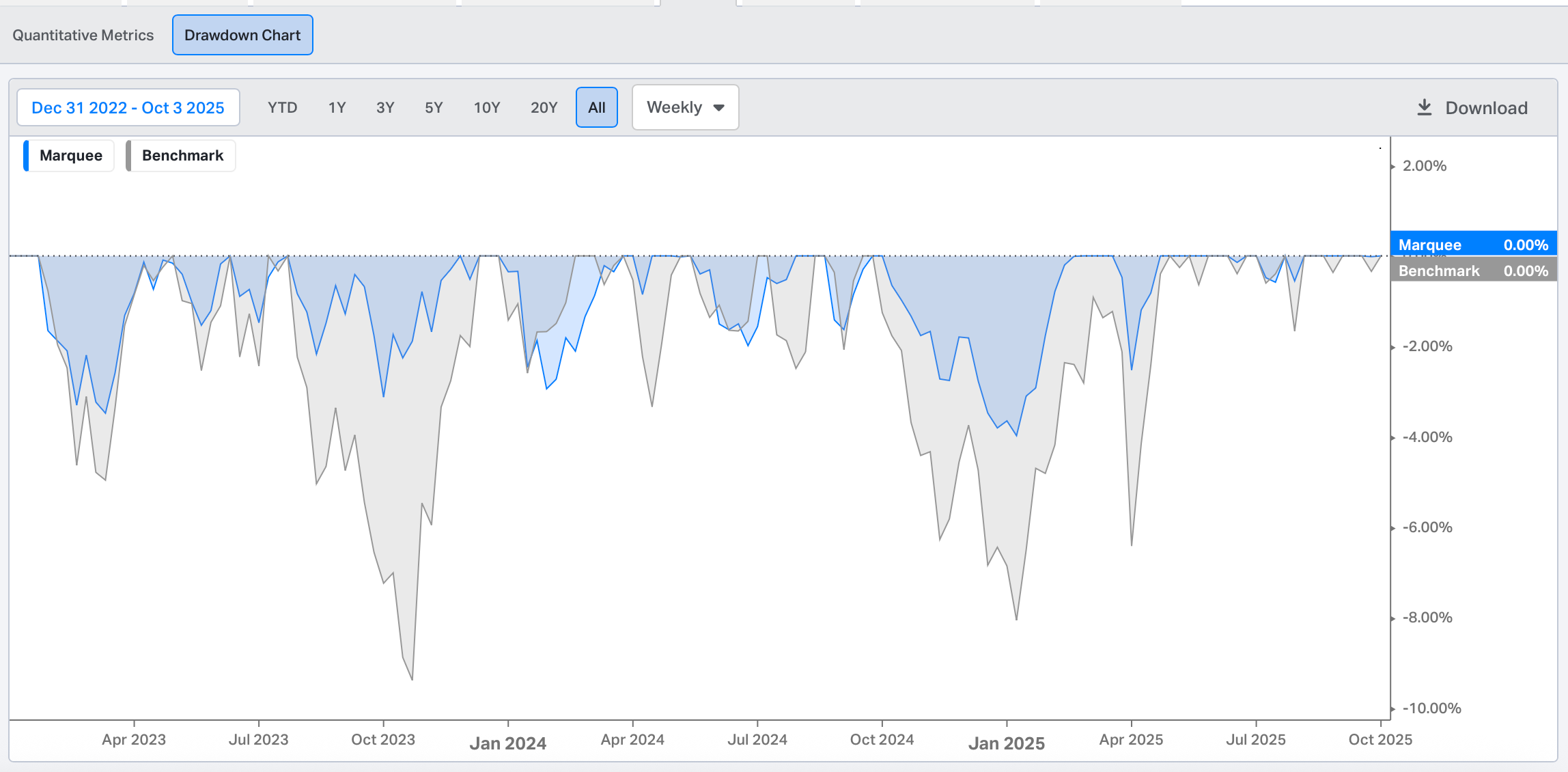Image resolution: width=1568 pixels, height=772 pixels.
Task: Click the Weekly dropdown caret arrow
Action: (x=718, y=107)
